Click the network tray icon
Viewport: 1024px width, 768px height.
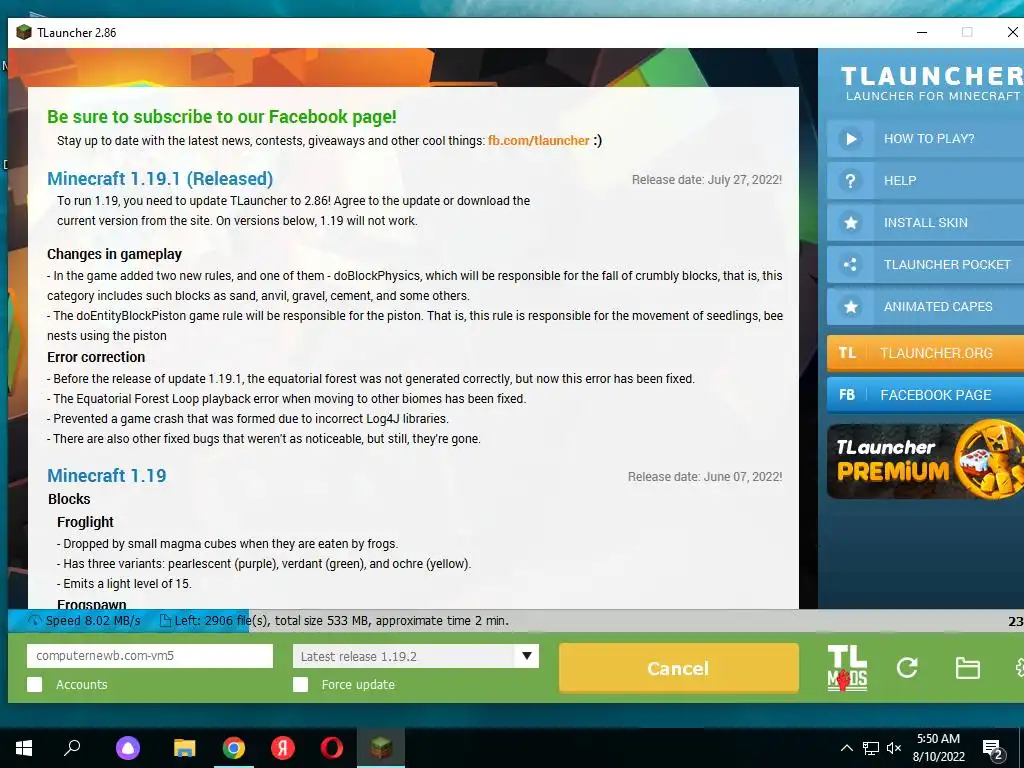(871, 748)
